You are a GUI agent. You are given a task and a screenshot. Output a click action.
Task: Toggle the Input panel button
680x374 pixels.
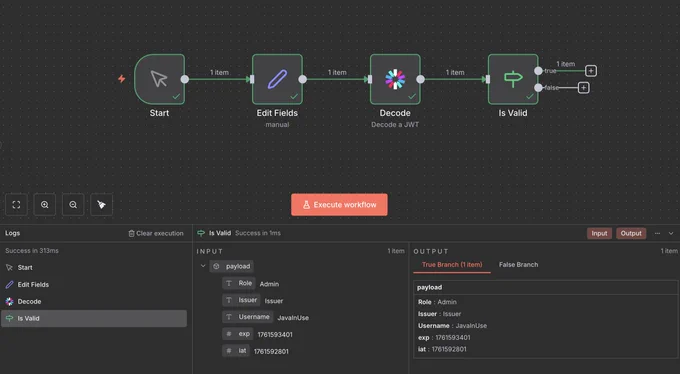(x=599, y=233)
